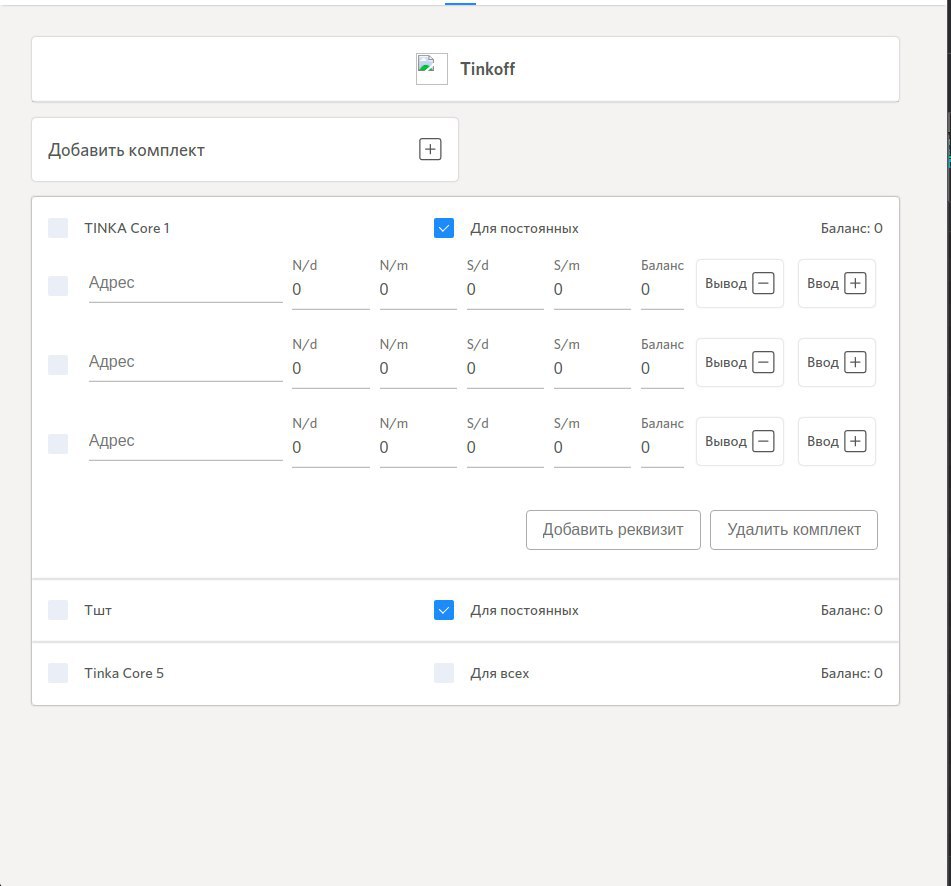
Task: Click the minus icon in the third row's Вывод button
Action: [763, 441]
